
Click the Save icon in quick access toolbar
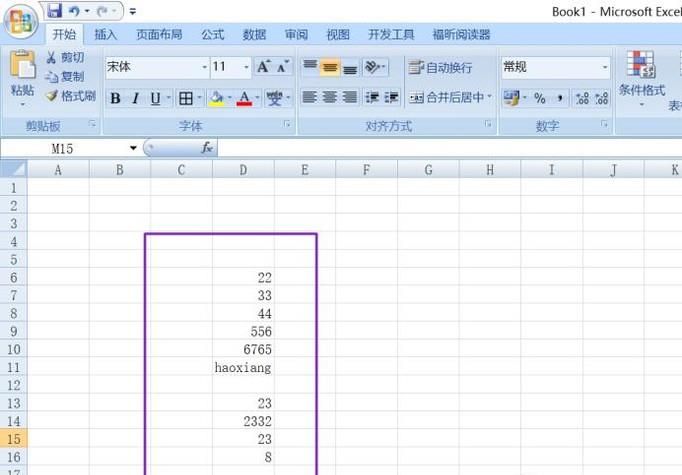click(x=54, y=11)
